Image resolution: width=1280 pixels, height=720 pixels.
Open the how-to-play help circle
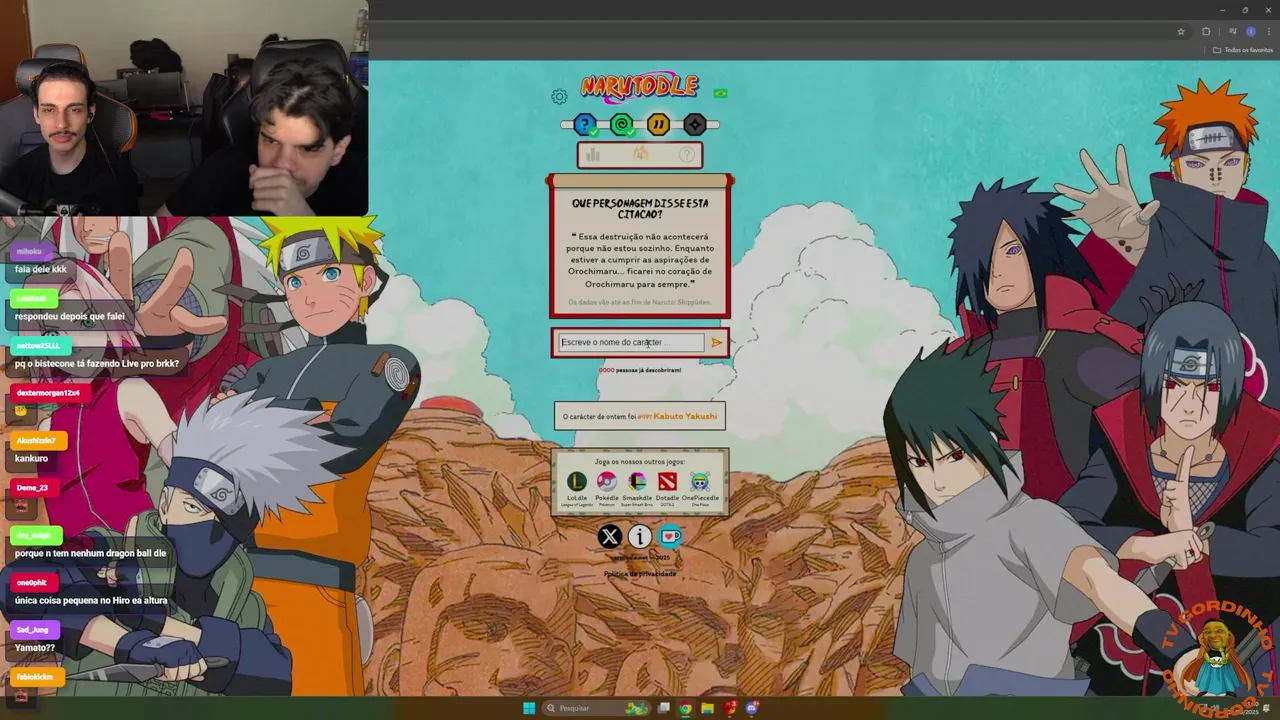(x=687, y=155)
